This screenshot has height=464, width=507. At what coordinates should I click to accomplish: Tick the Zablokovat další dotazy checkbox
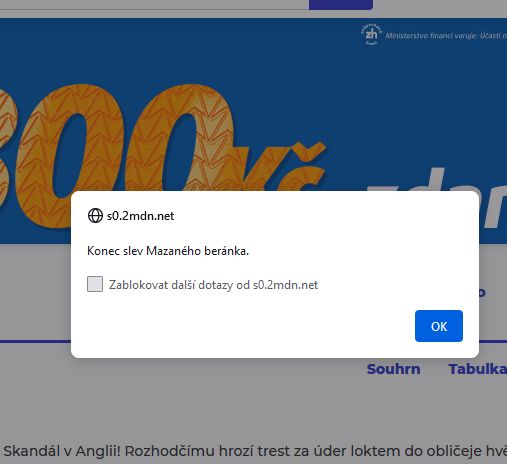(95, 284)
